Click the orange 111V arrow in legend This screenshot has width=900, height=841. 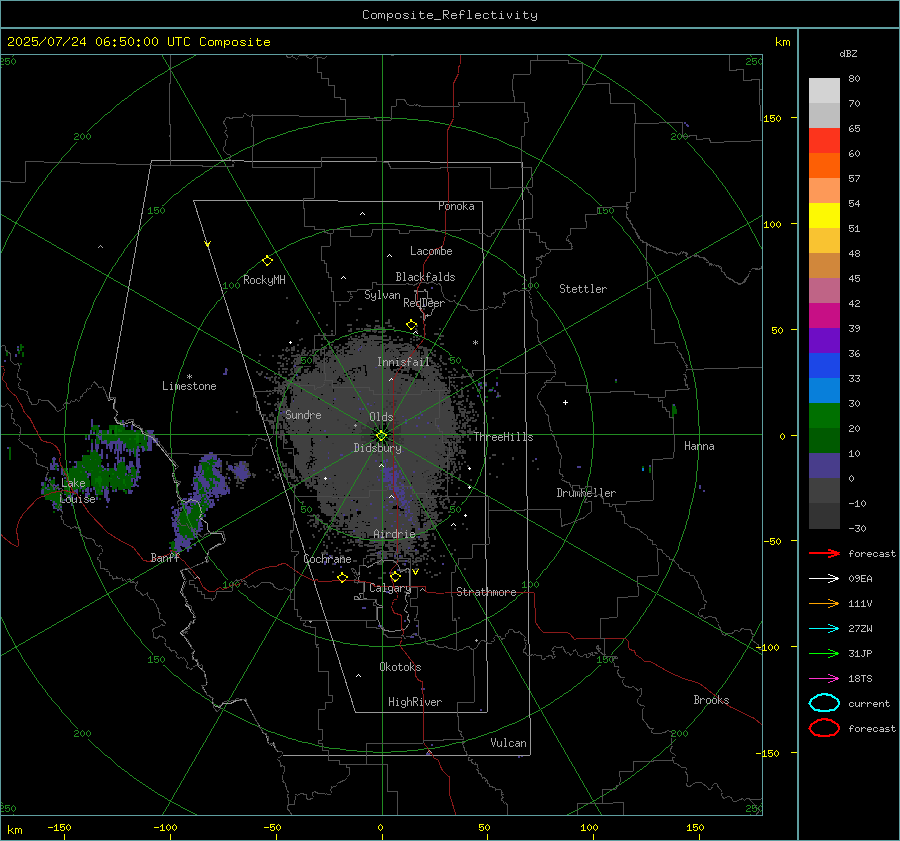[x=824, y=603]
